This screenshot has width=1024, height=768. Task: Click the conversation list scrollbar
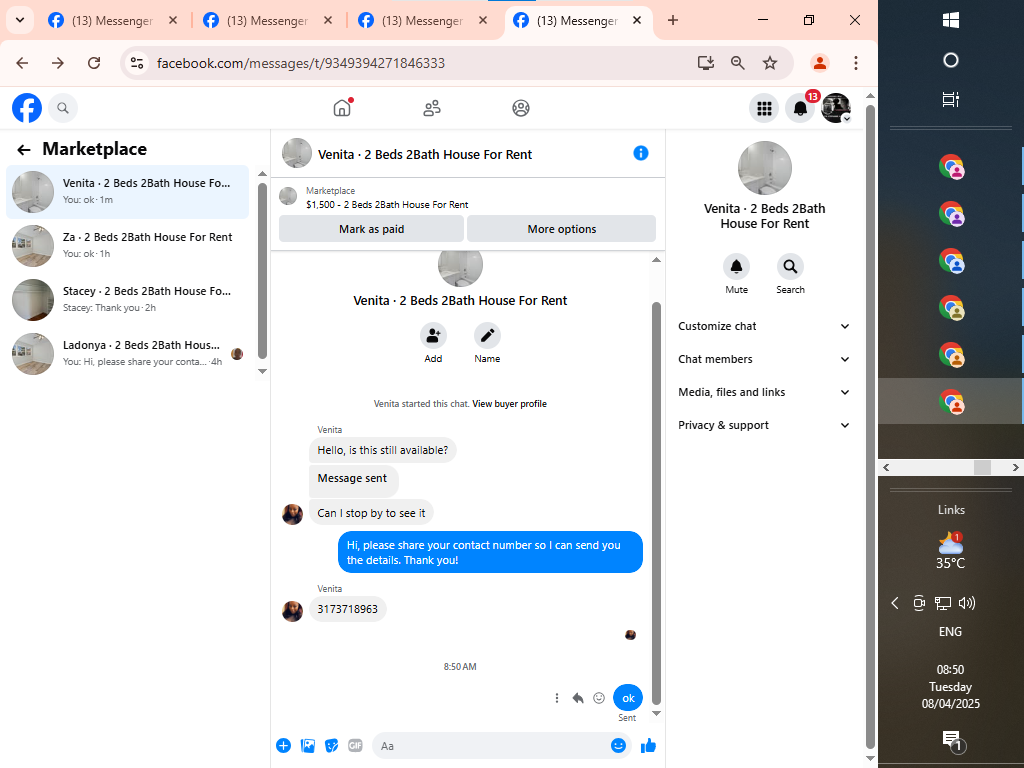click(262, 271)
